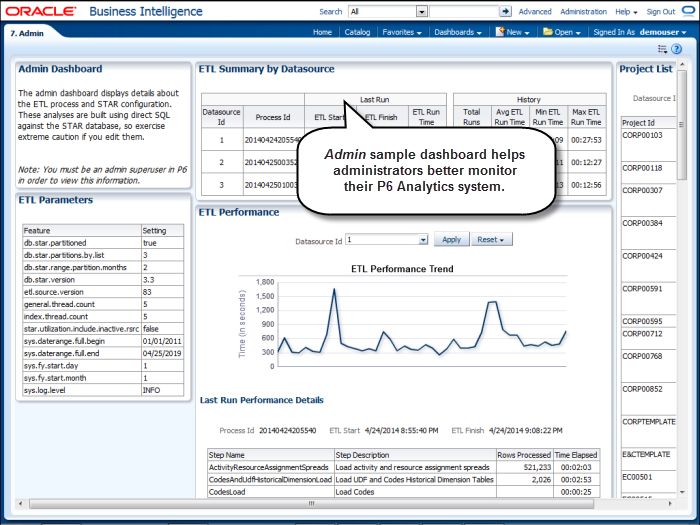The width and height of the screenshot is (700, 525).
Task: Go to Home
Action: tap(322, 32)
